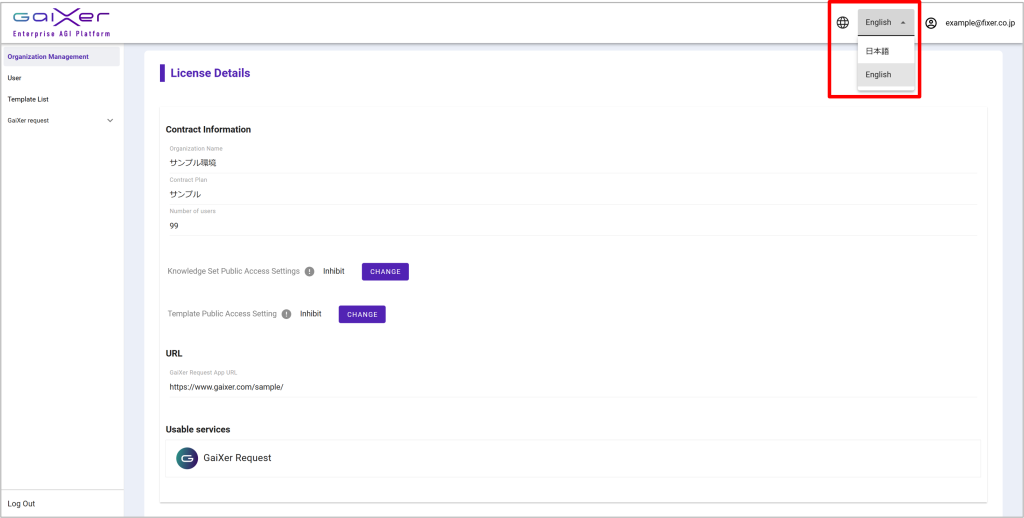Viewport: 1024px width, 518px height.
Task: Click the globe language icon
Action: [x=843, y=23]
